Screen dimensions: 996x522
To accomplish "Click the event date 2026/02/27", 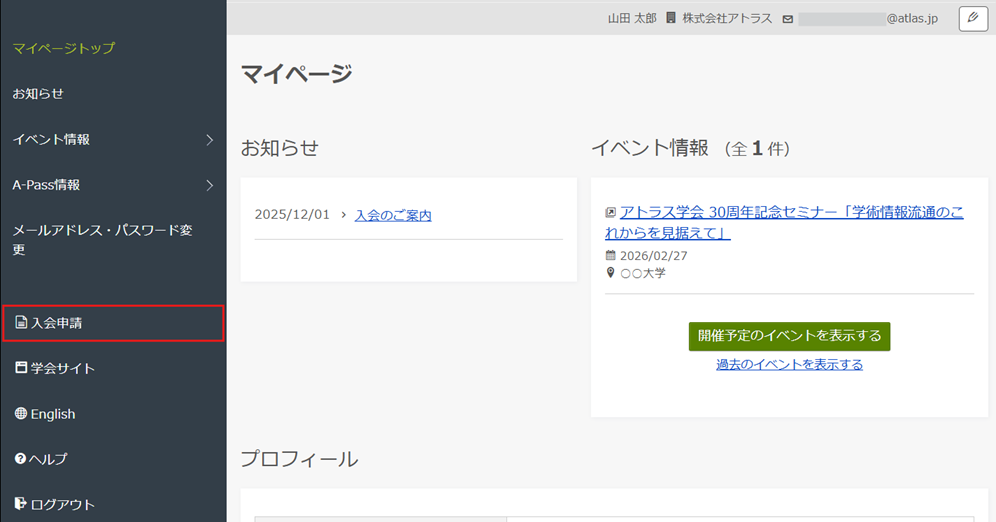I will click(654, 256).
